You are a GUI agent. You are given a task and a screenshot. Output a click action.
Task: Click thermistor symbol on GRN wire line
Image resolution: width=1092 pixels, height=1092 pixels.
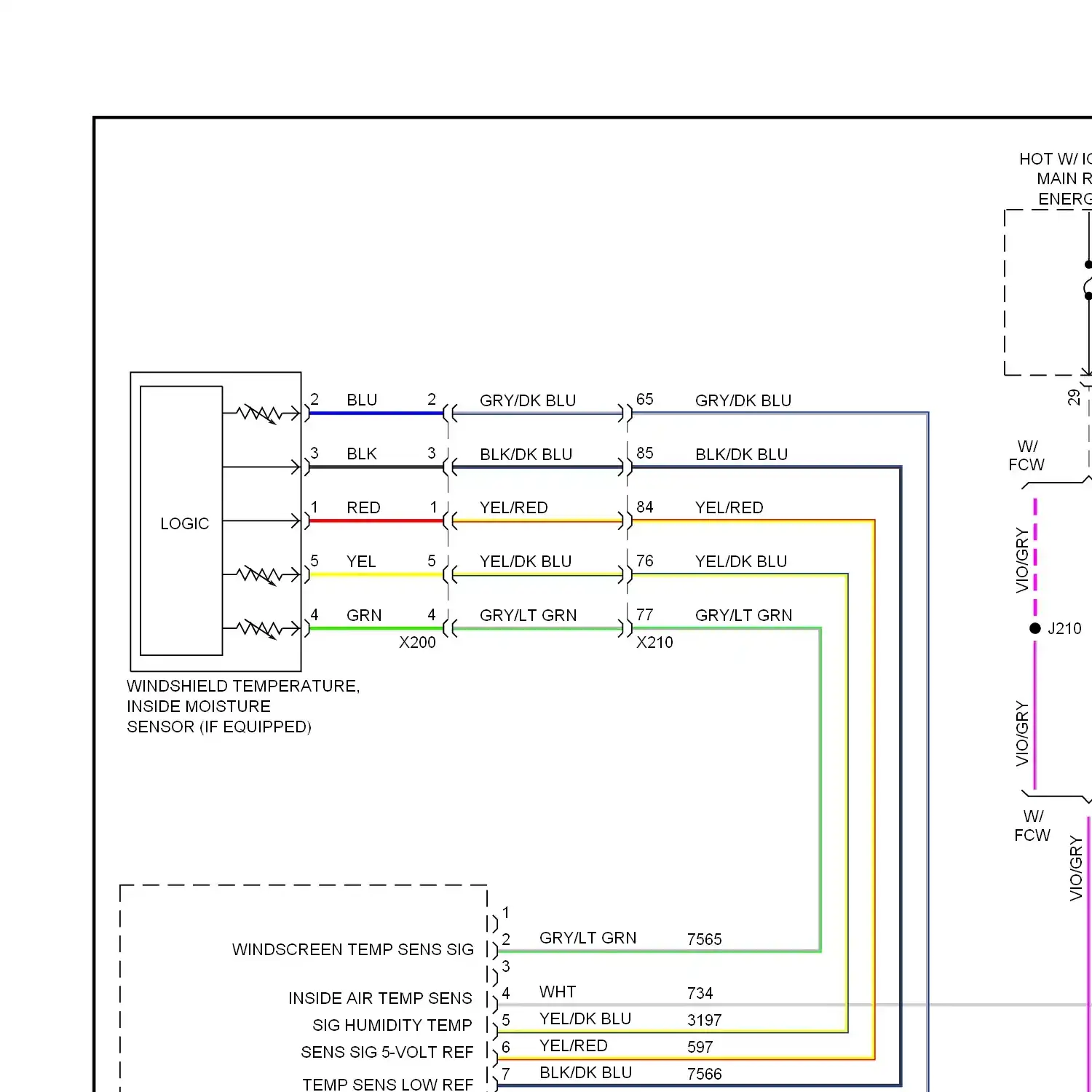tap(260, 628)
